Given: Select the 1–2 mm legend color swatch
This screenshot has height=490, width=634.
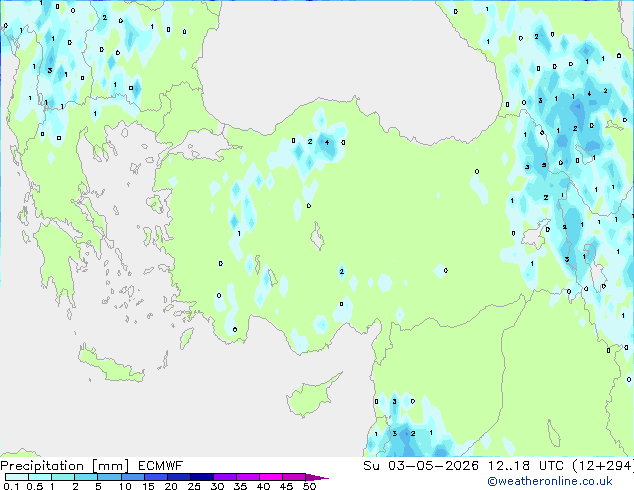Looking at the screenshot, I should [x=63, y=477].
